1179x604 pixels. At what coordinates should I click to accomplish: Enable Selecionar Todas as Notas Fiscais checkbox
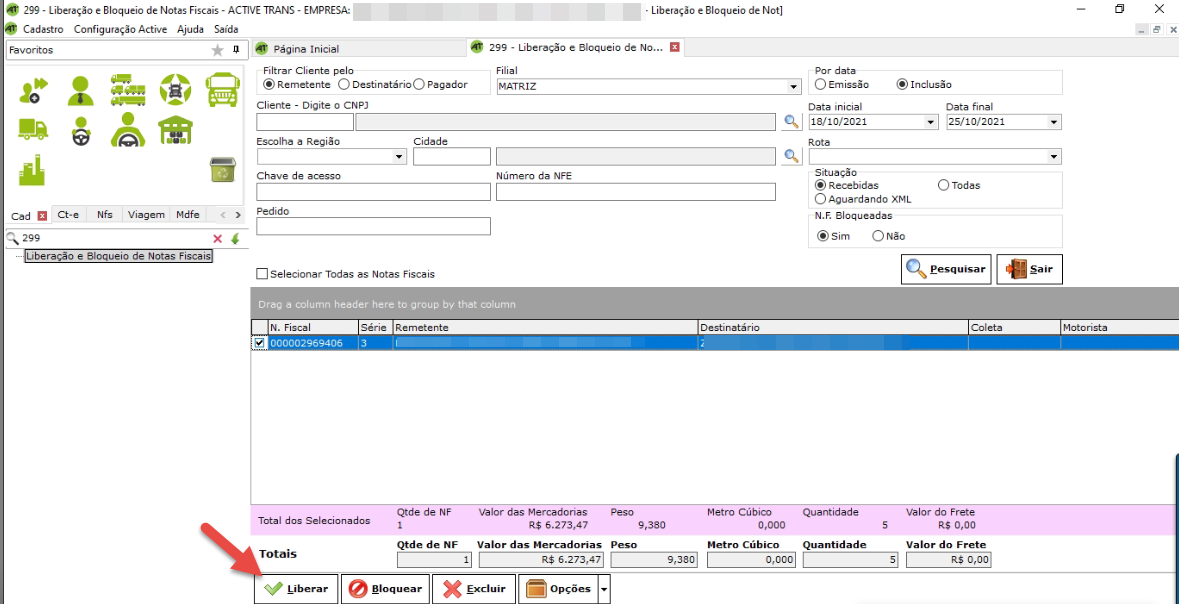pos(263,274)
